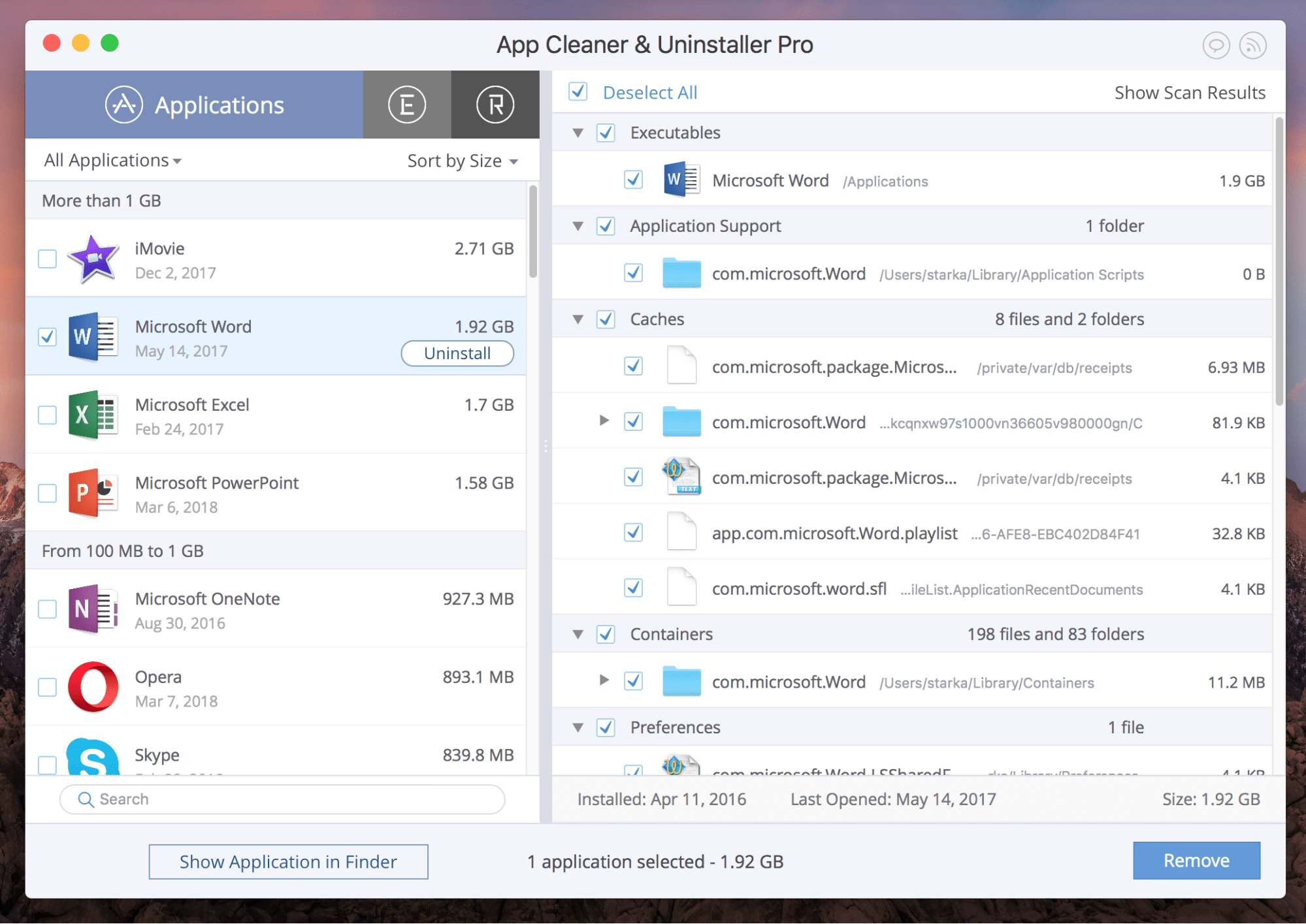The width and height of the screenshot is (1306, 924).
Task: Switch to All Applications filter tab
Action: click(x=114, y=159)
